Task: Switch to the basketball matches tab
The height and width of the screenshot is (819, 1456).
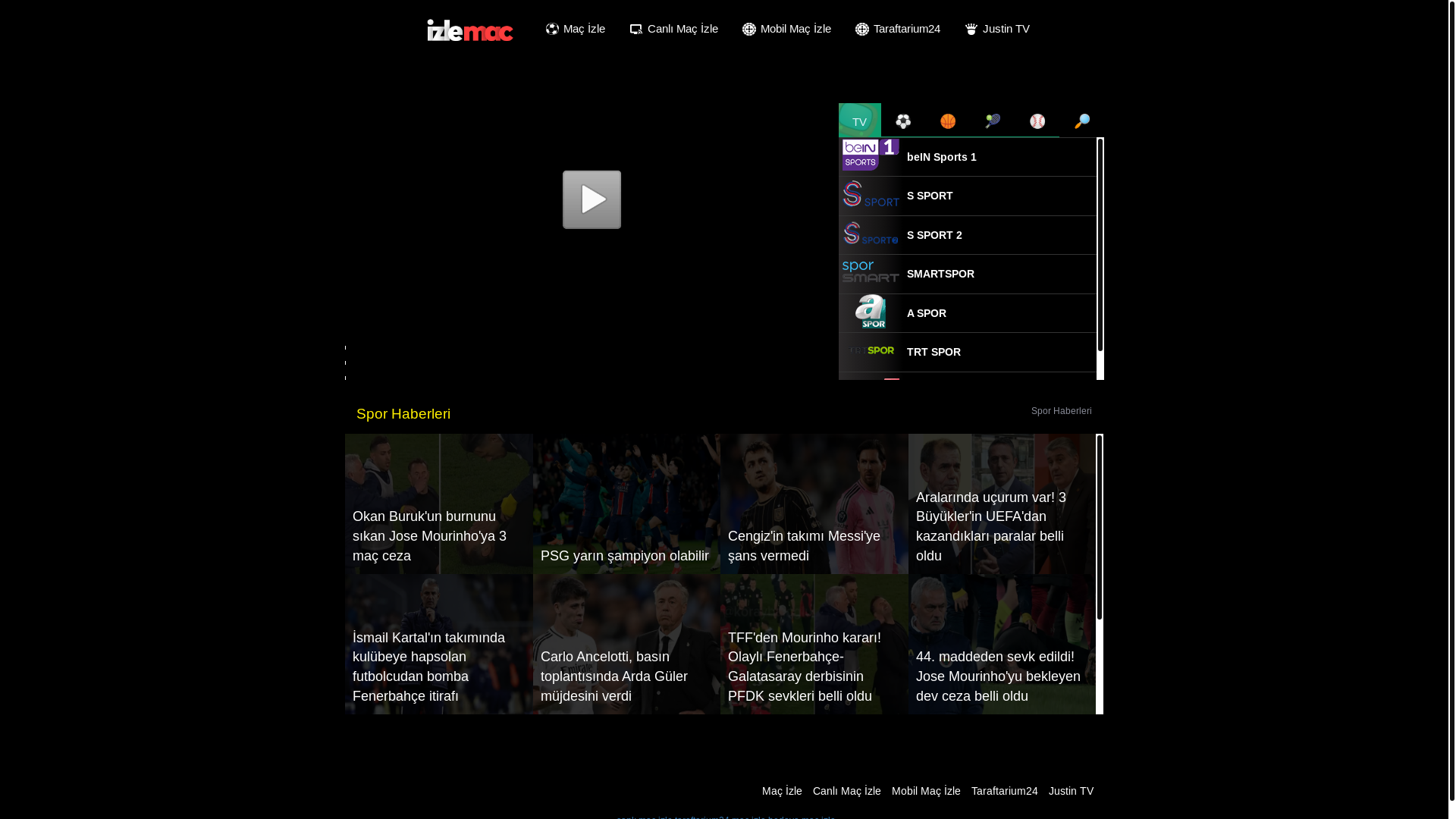Action: coord(948,121)
